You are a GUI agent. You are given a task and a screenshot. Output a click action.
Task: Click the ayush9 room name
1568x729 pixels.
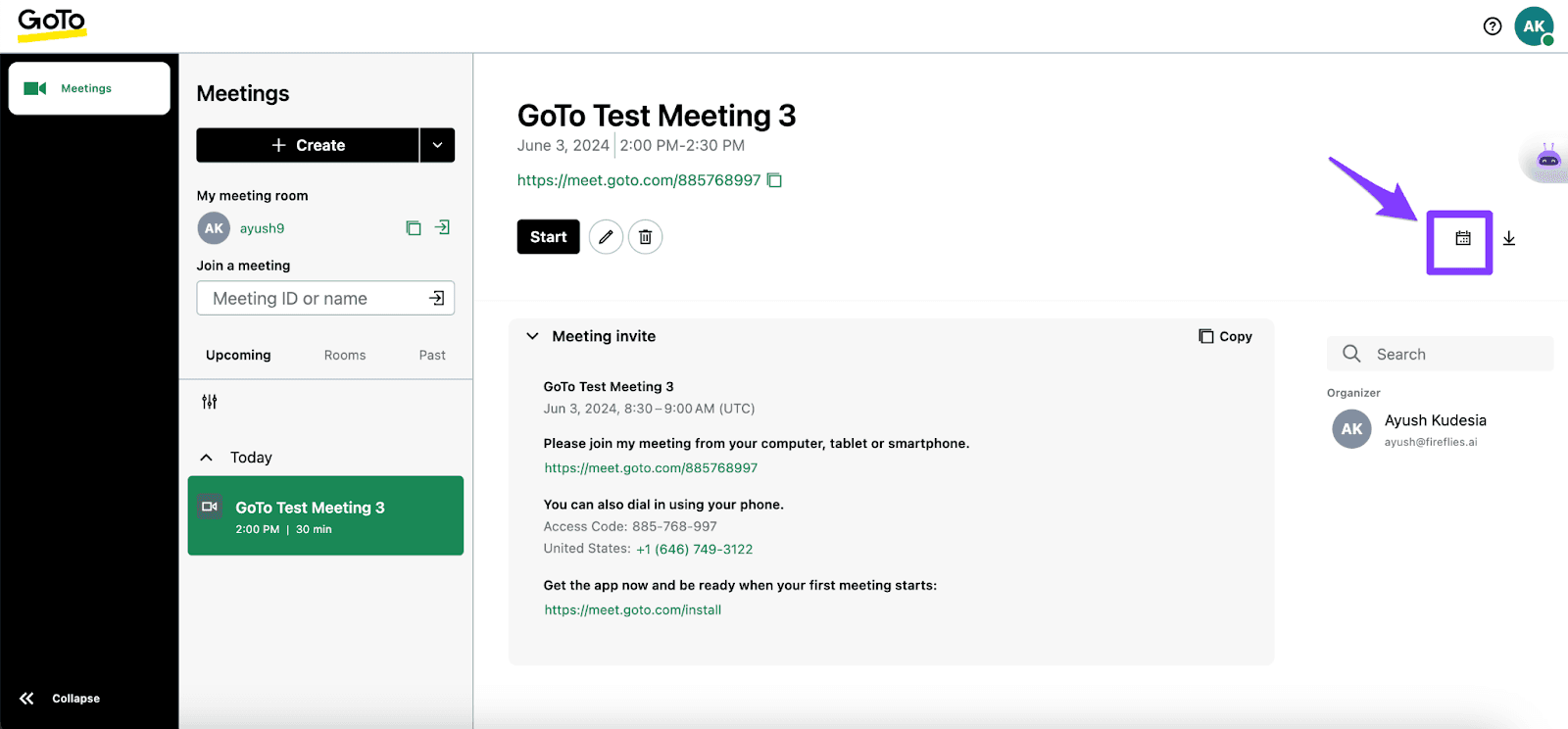(262, 228)
